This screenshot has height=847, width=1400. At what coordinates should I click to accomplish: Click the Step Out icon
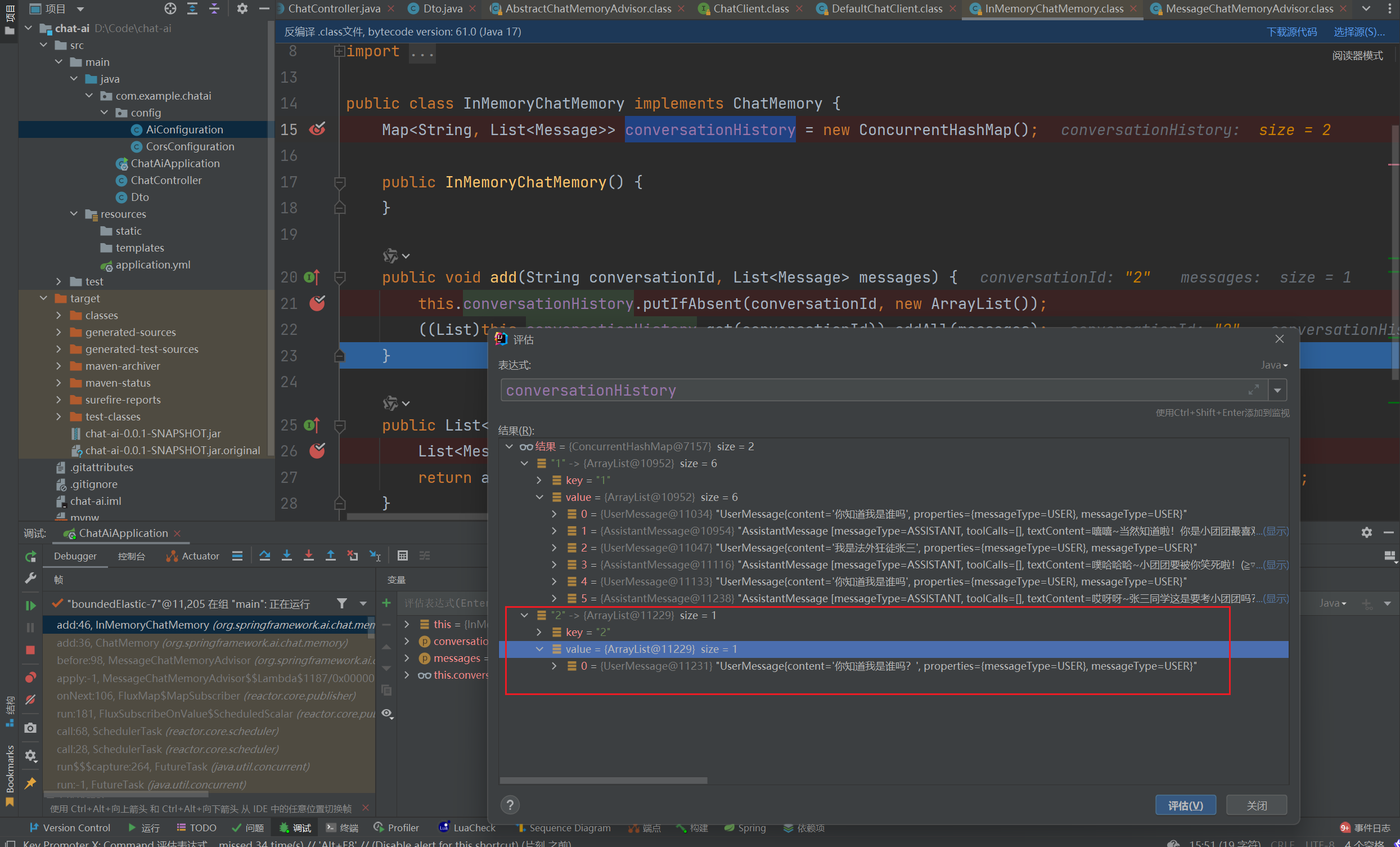[330, 555]
